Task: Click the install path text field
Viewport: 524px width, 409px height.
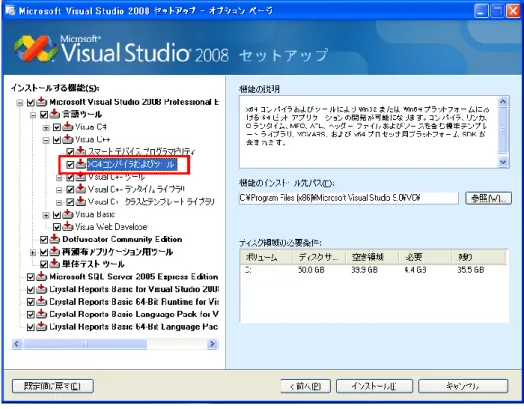Action: click(x=349, y=198)
